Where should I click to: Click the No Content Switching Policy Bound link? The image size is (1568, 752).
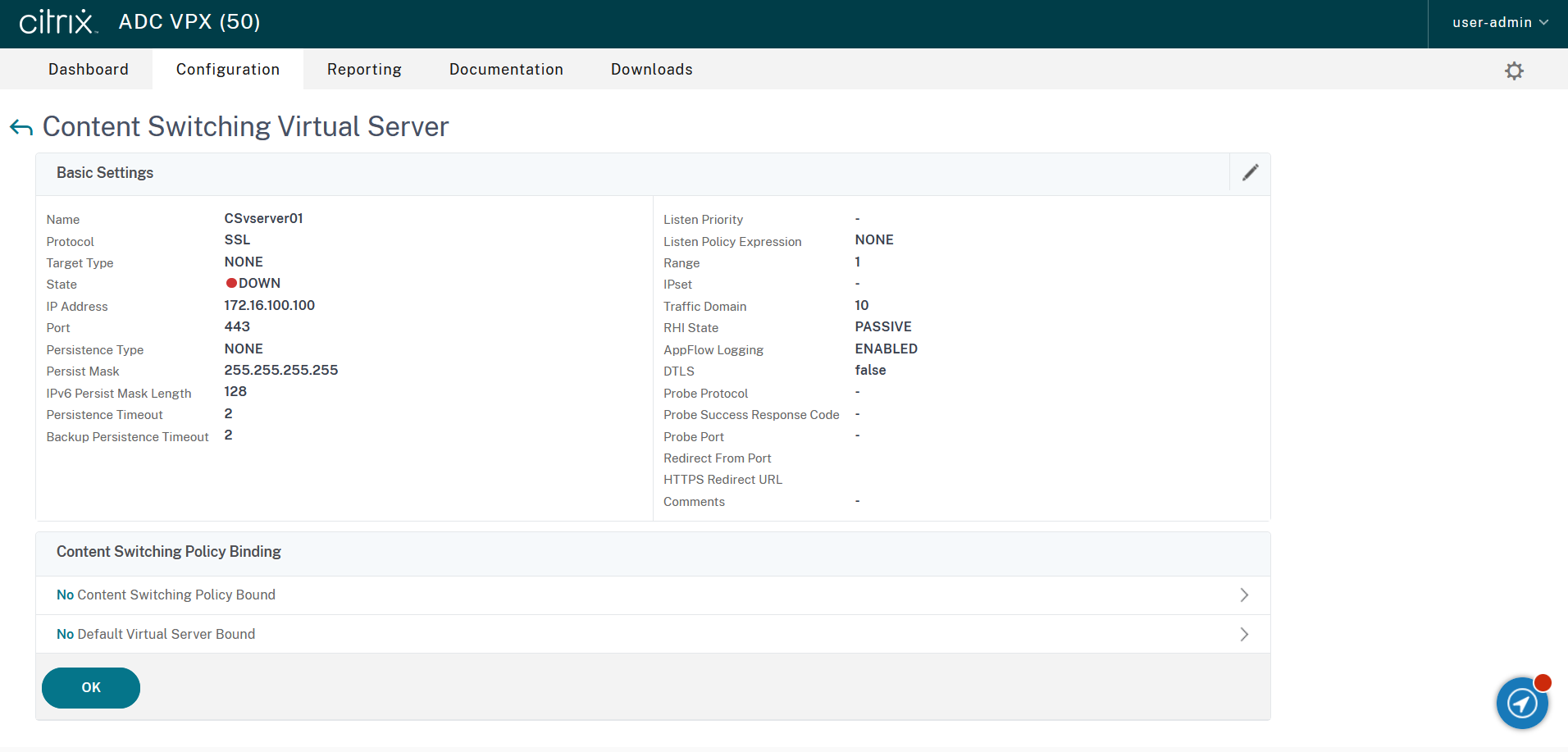(166, 595)
